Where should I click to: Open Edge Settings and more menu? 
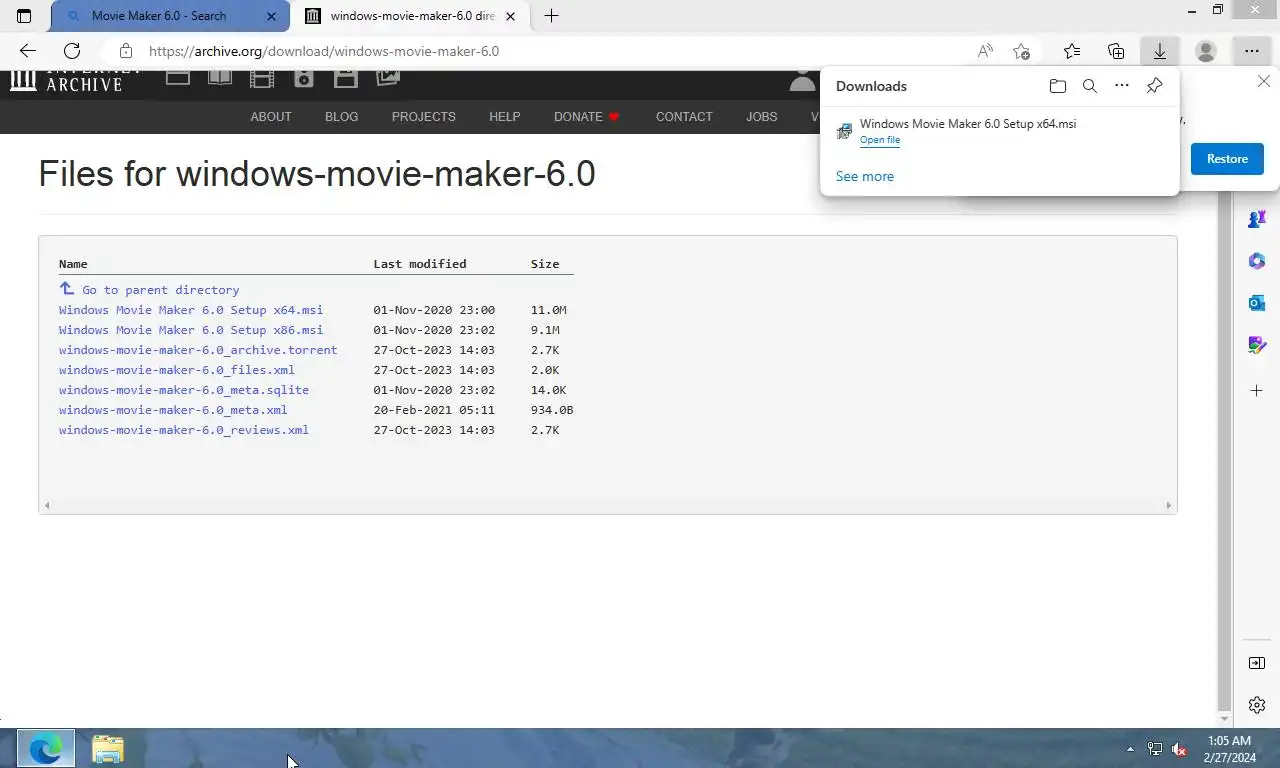(1252, 51)
